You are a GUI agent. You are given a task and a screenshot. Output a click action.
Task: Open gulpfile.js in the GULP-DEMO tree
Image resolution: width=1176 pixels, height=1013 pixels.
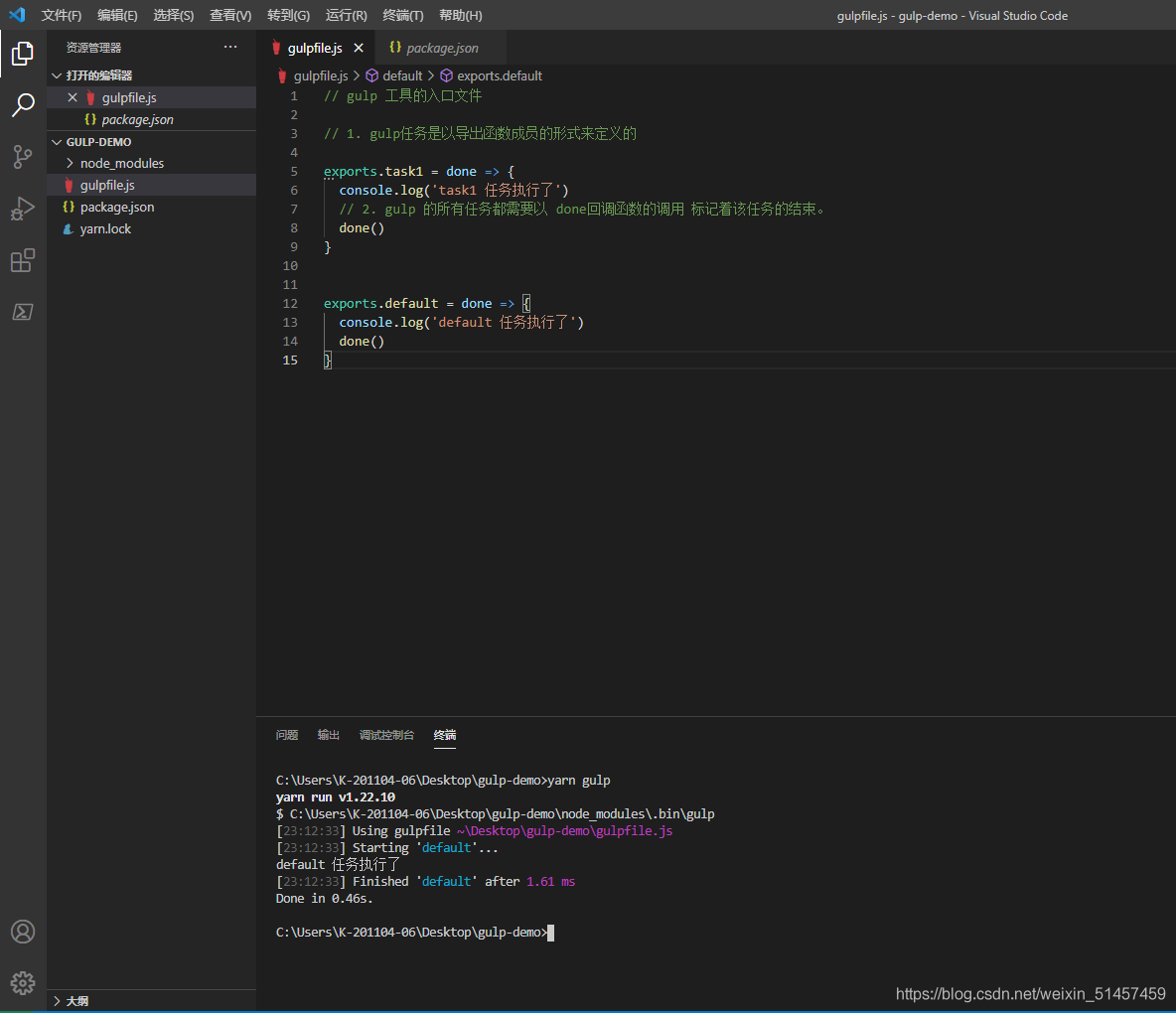tap(152, 185)
